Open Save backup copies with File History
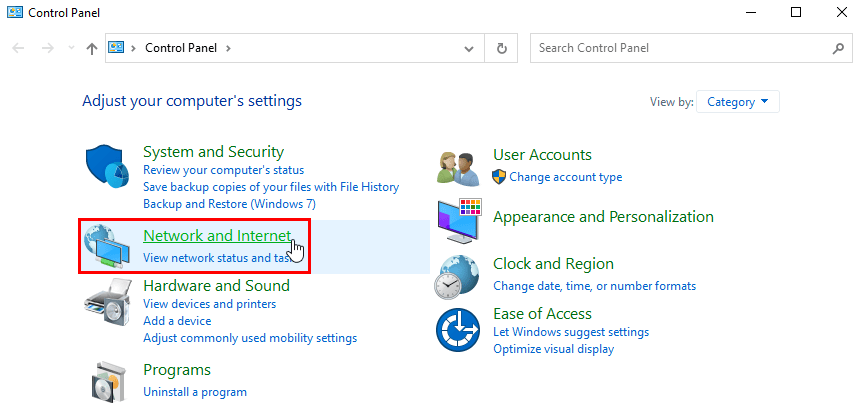This screenshot has height=414, width=864. (271, 187)
